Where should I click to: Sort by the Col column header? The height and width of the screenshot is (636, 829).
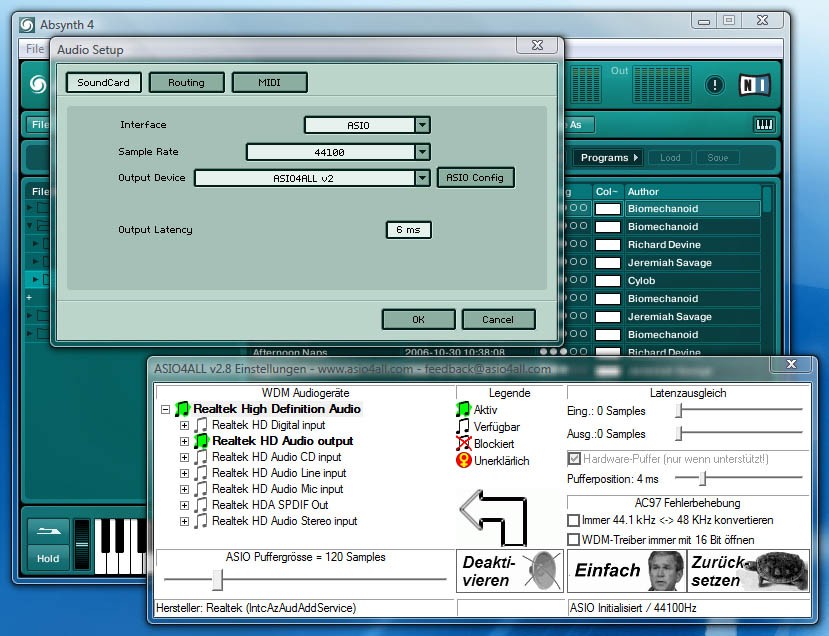tap(607, 191)
